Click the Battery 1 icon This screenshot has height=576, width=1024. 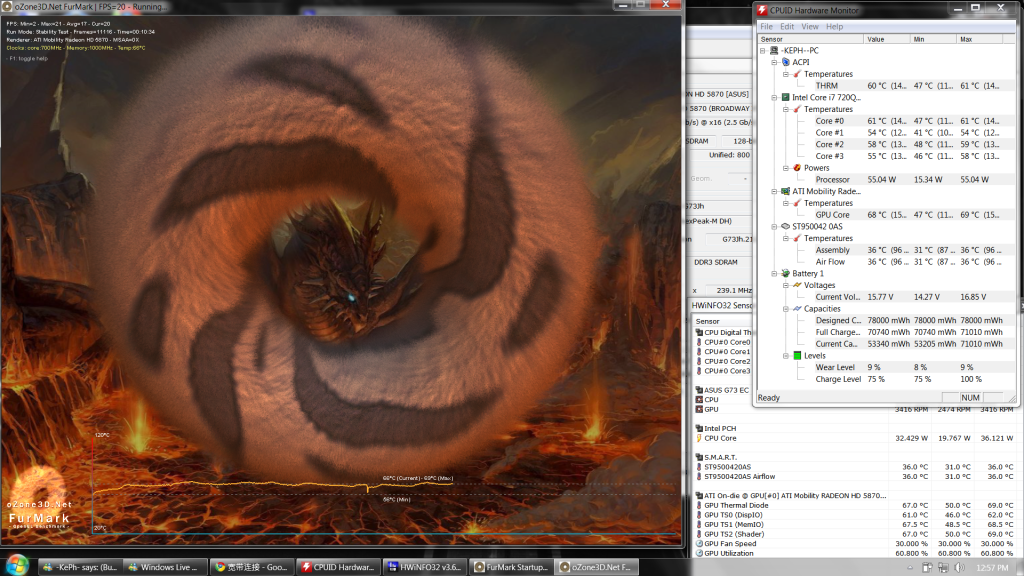tap(786, 274)
